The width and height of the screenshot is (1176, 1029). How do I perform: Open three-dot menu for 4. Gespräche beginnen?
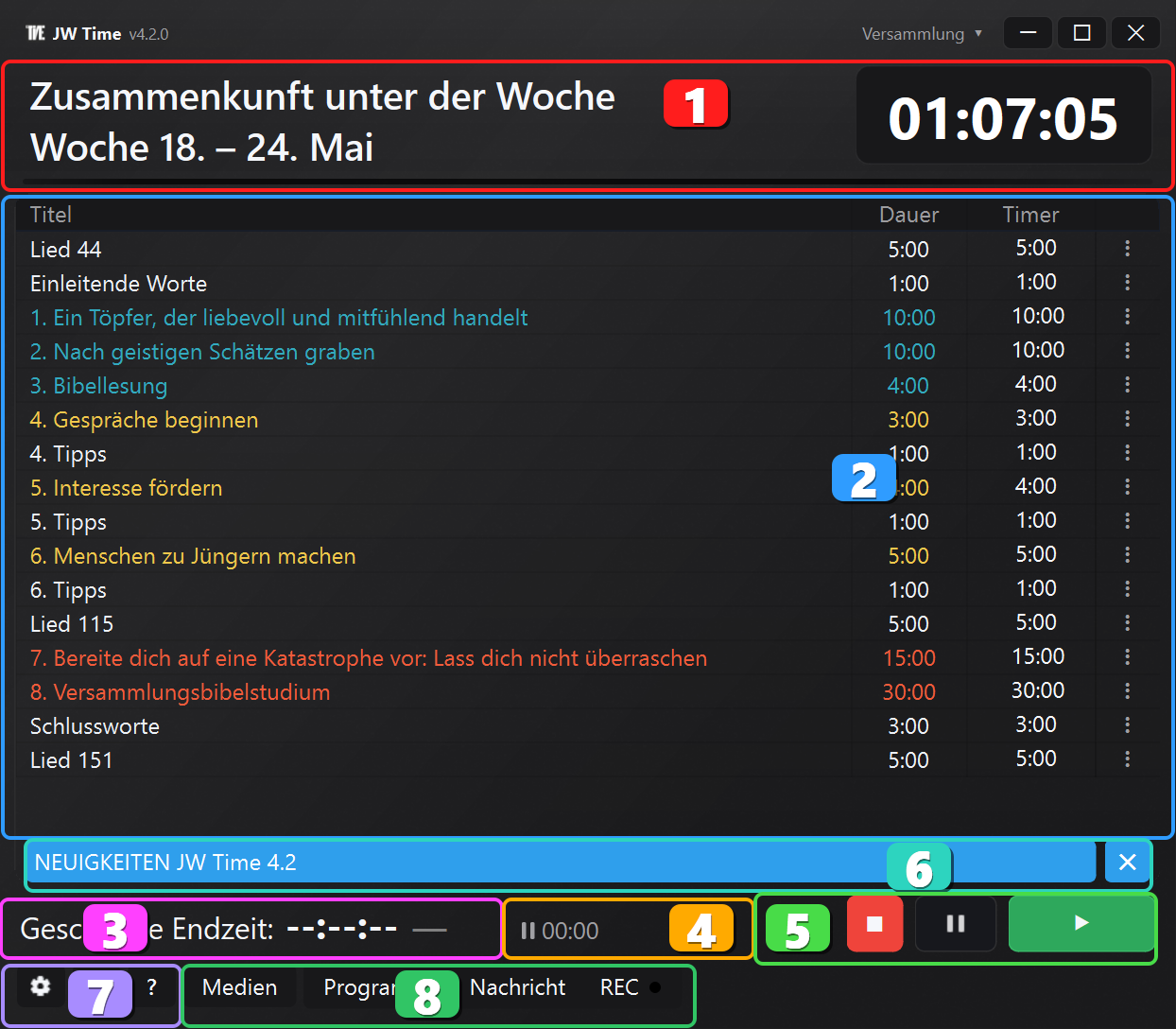point(1127,419)
